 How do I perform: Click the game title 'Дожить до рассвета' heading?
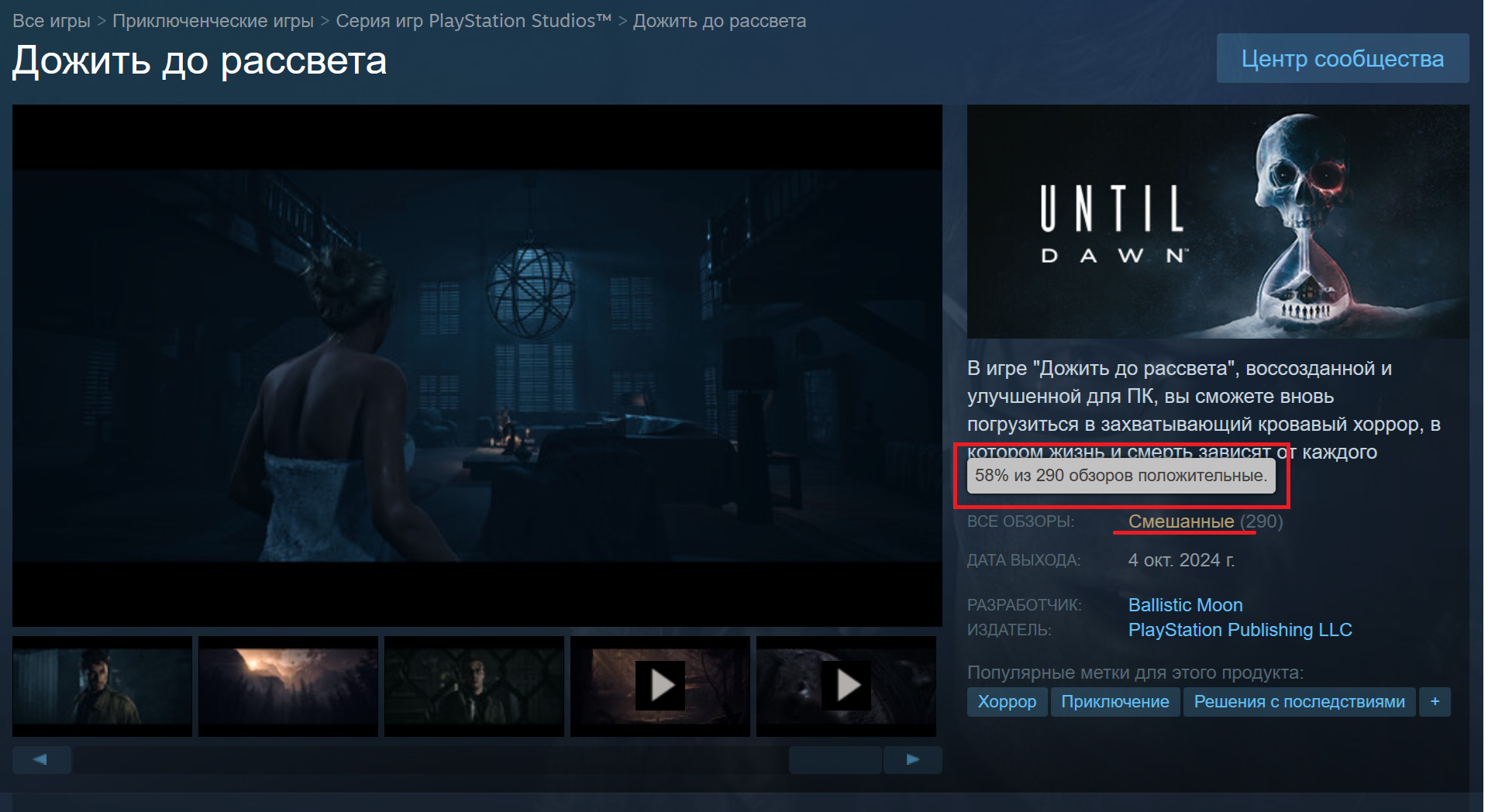click(199, 60)
